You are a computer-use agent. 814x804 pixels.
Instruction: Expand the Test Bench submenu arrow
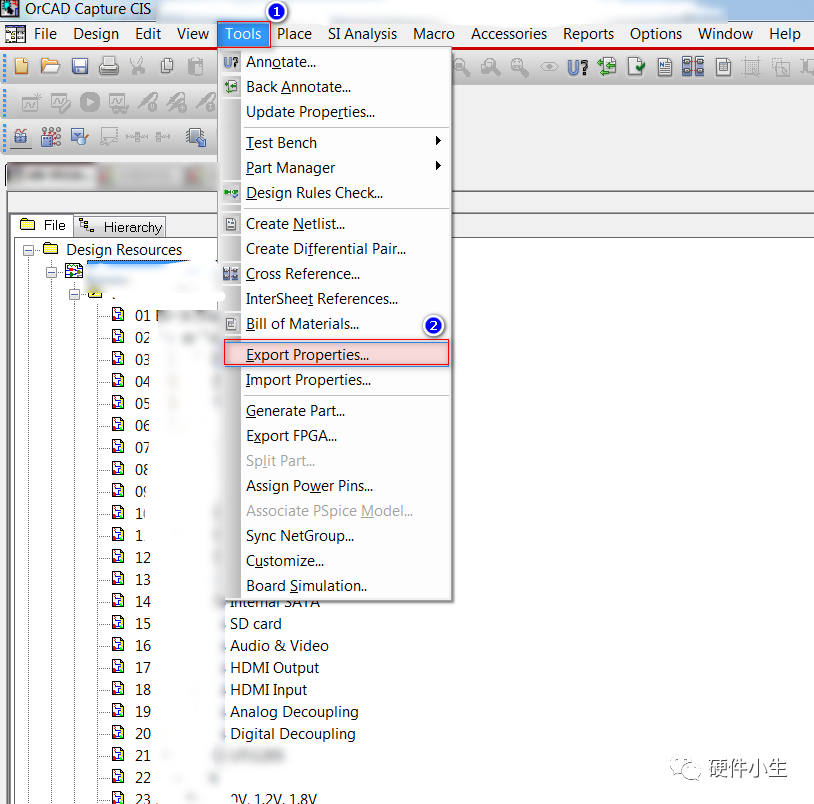438,141
